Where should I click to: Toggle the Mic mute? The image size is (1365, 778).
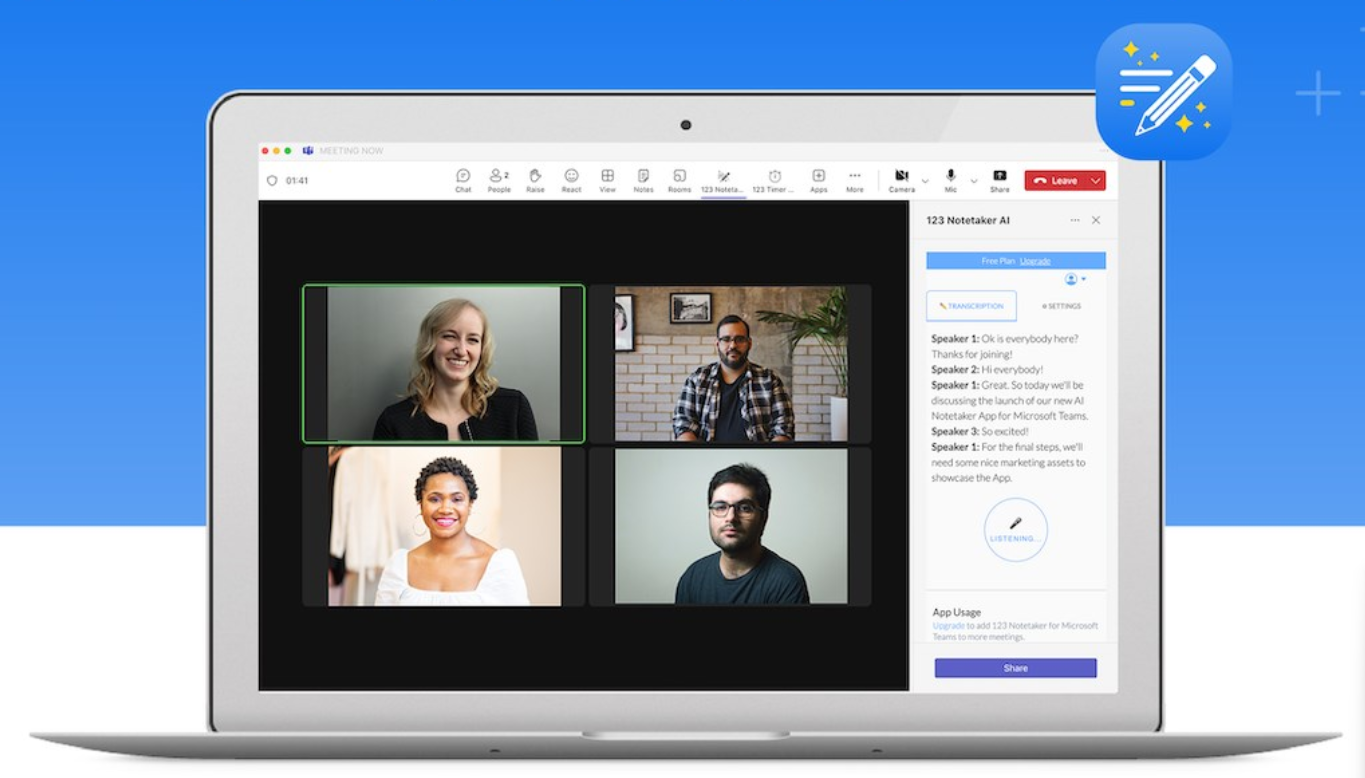[x=950, y=180]
